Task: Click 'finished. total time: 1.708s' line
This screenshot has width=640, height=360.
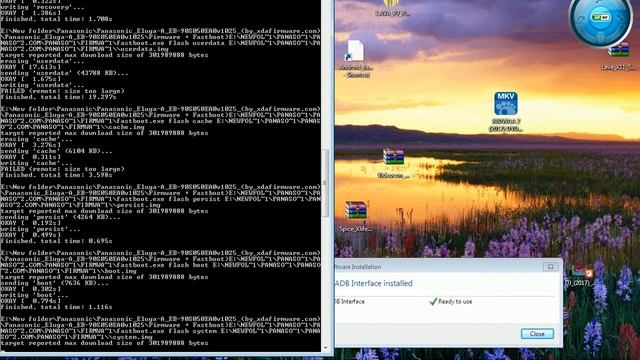Action: point(56,19)
